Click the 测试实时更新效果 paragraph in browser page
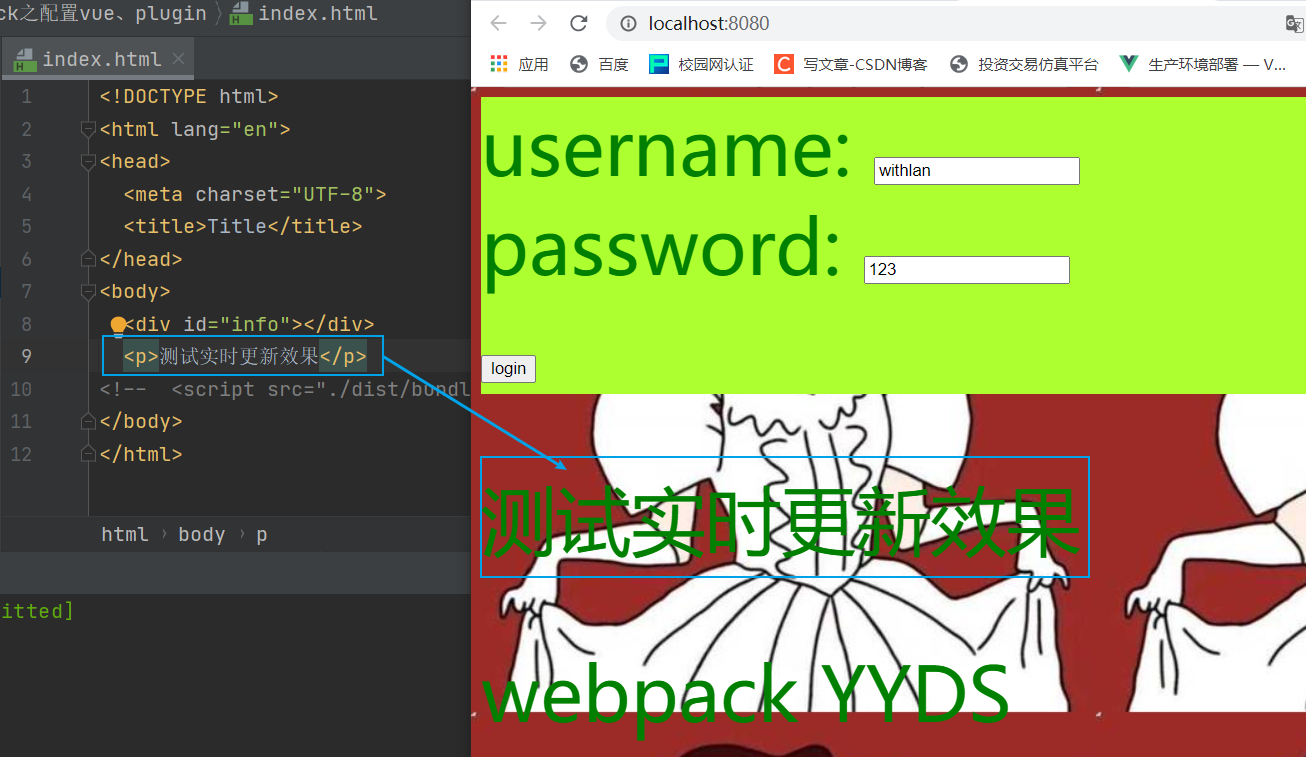This screenshot has height=757, width=1306. [x=781, y=523]
